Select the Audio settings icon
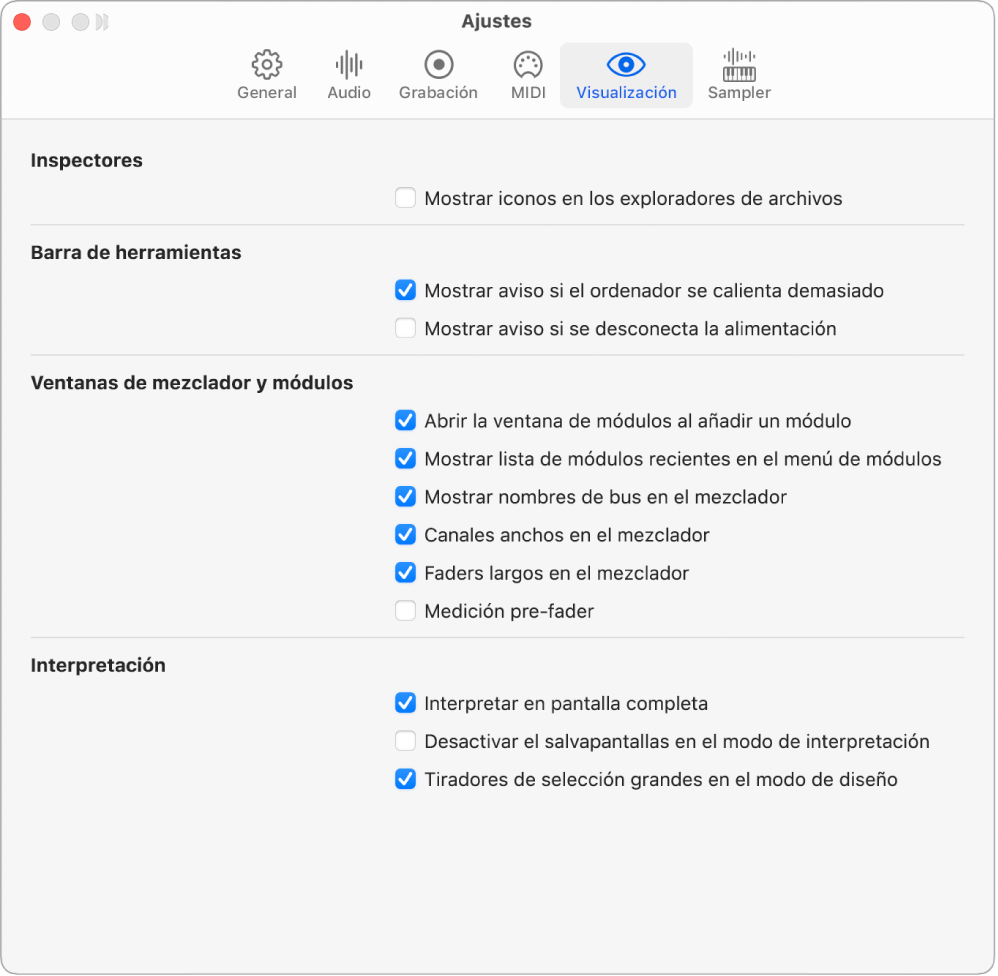The width and height of the screenshot is (998, 976). tap(348, 74)
